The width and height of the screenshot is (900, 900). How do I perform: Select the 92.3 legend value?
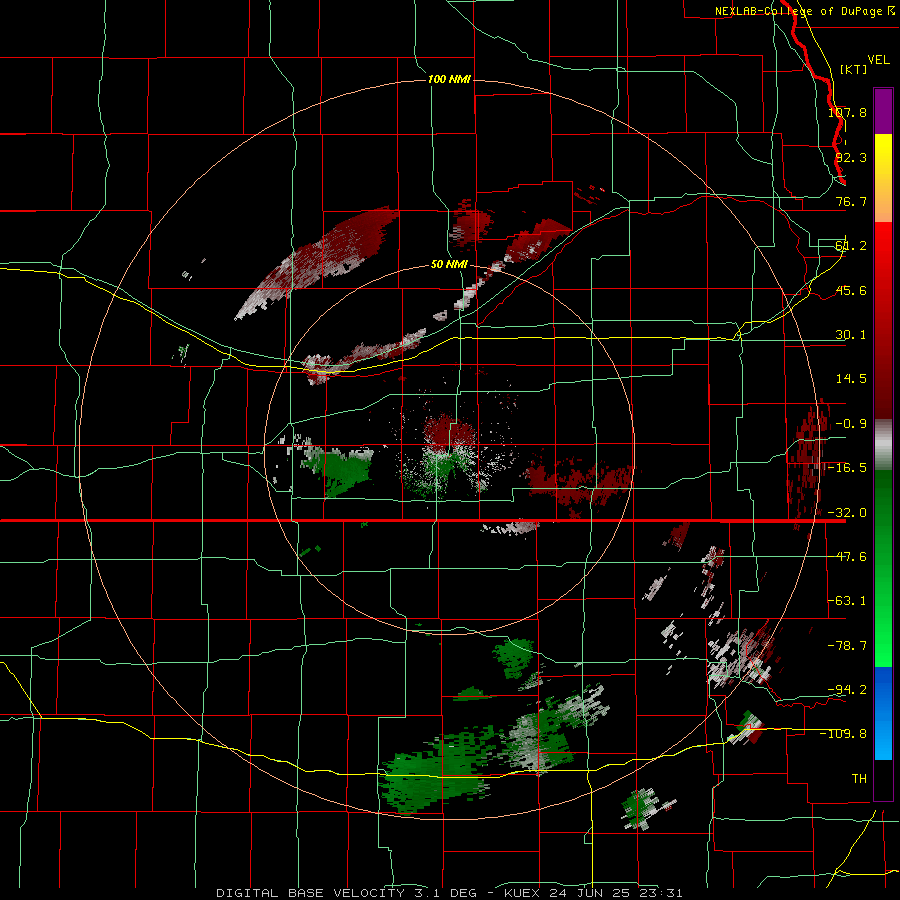click(851, 157)
